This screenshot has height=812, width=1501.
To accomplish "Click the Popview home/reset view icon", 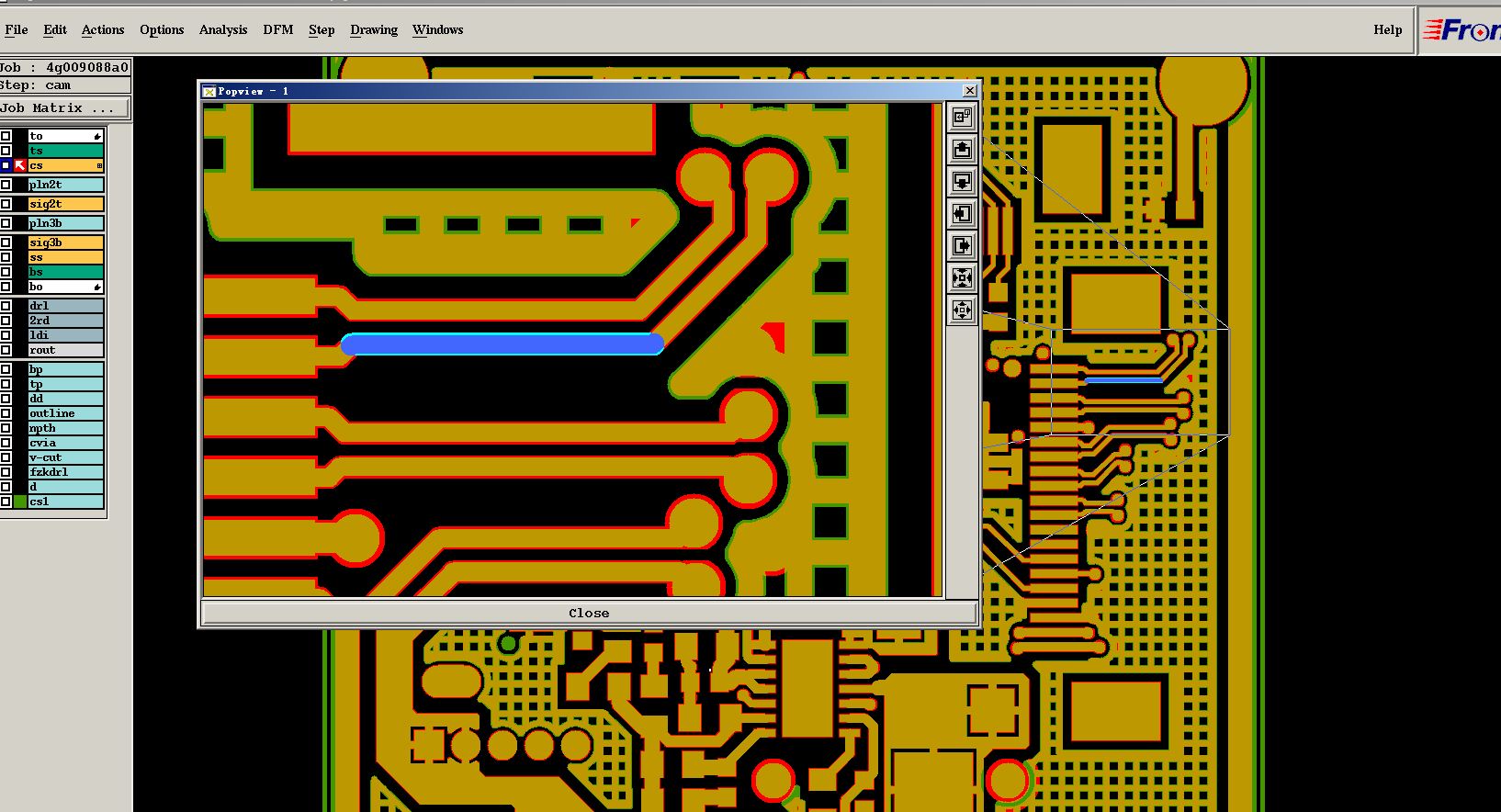I will tap(962, 118).
